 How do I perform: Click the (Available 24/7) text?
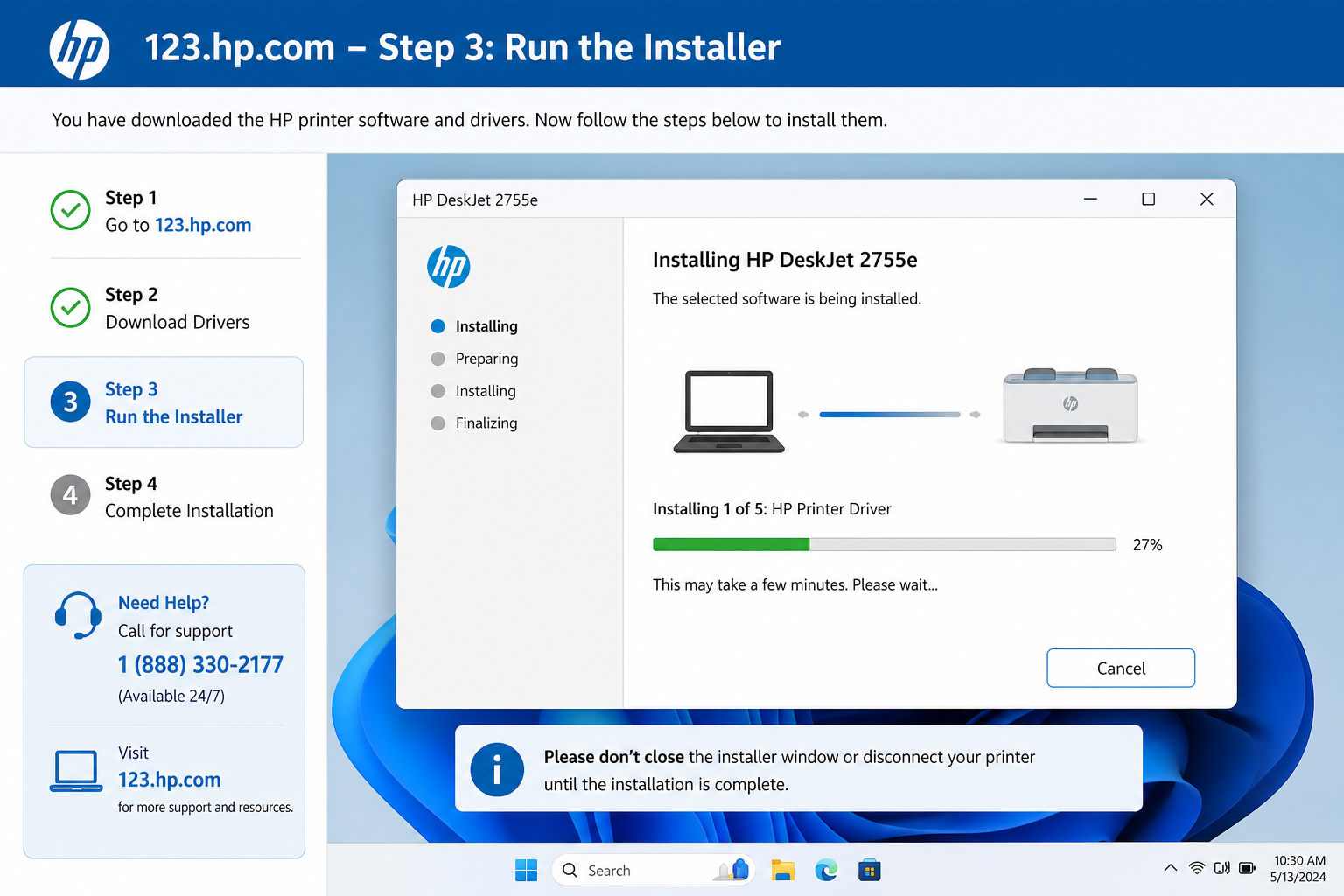coord(171,696)
